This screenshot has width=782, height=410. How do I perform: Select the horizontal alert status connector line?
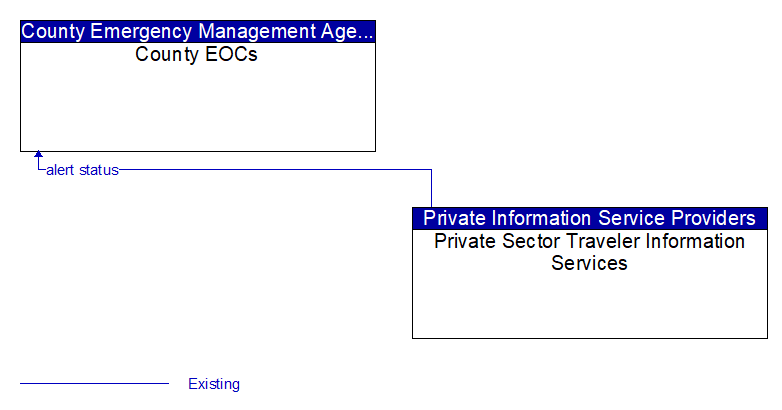(275, 170)
